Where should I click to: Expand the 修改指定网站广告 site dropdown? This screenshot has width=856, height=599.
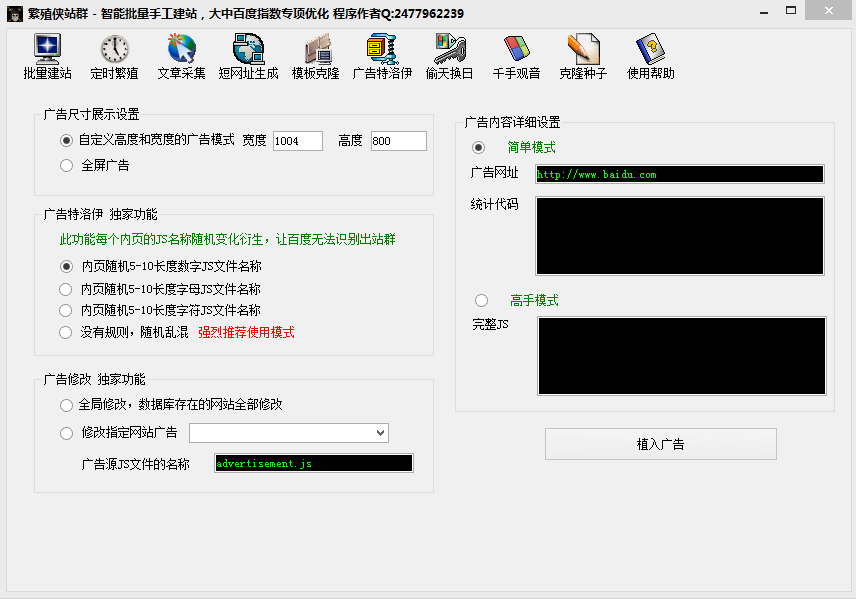tap(381, 433)
